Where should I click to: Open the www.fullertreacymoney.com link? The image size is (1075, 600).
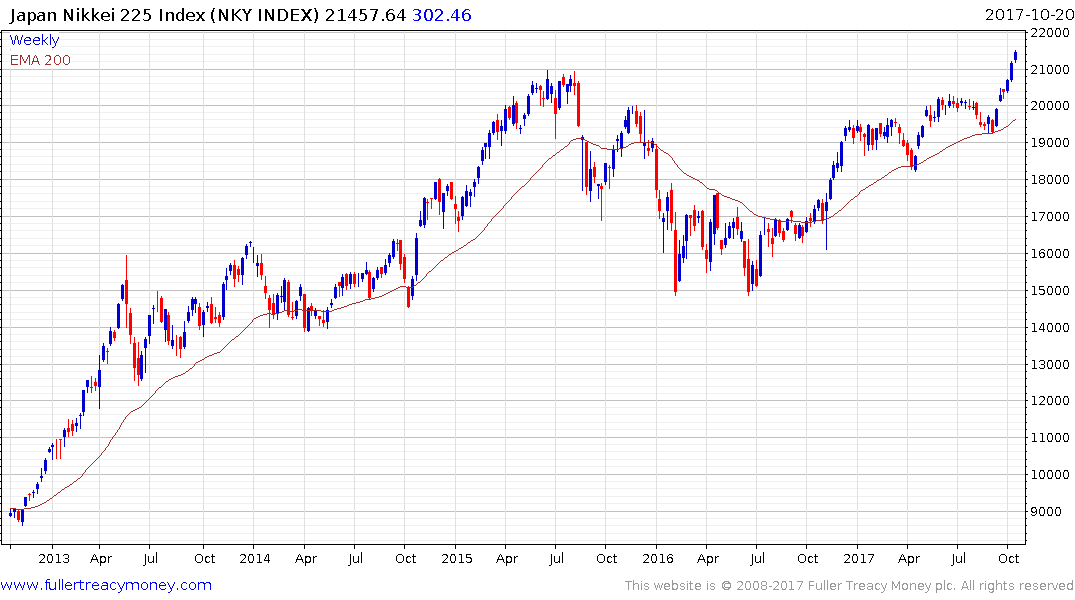click(x=106, y=585)
